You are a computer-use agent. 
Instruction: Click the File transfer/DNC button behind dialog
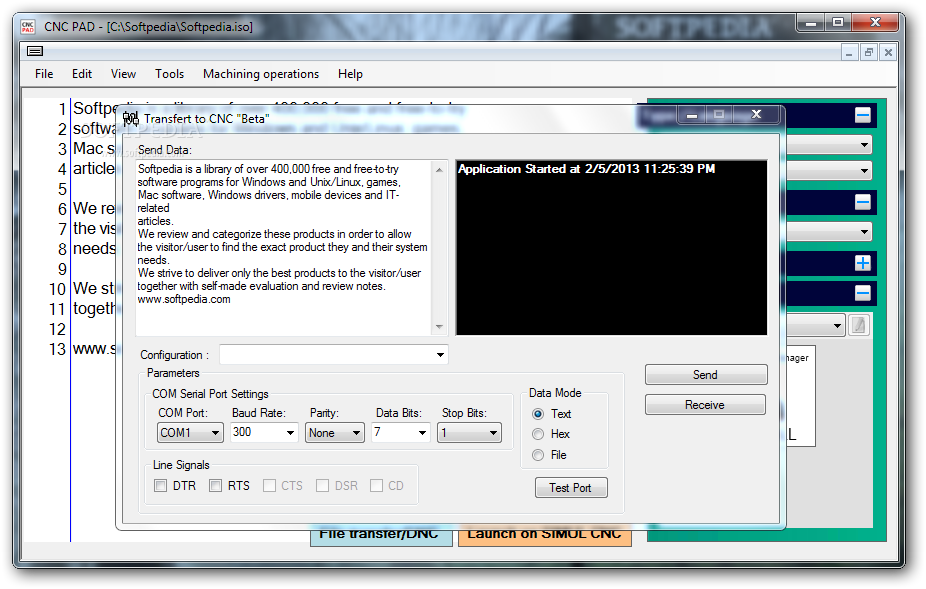381,535
